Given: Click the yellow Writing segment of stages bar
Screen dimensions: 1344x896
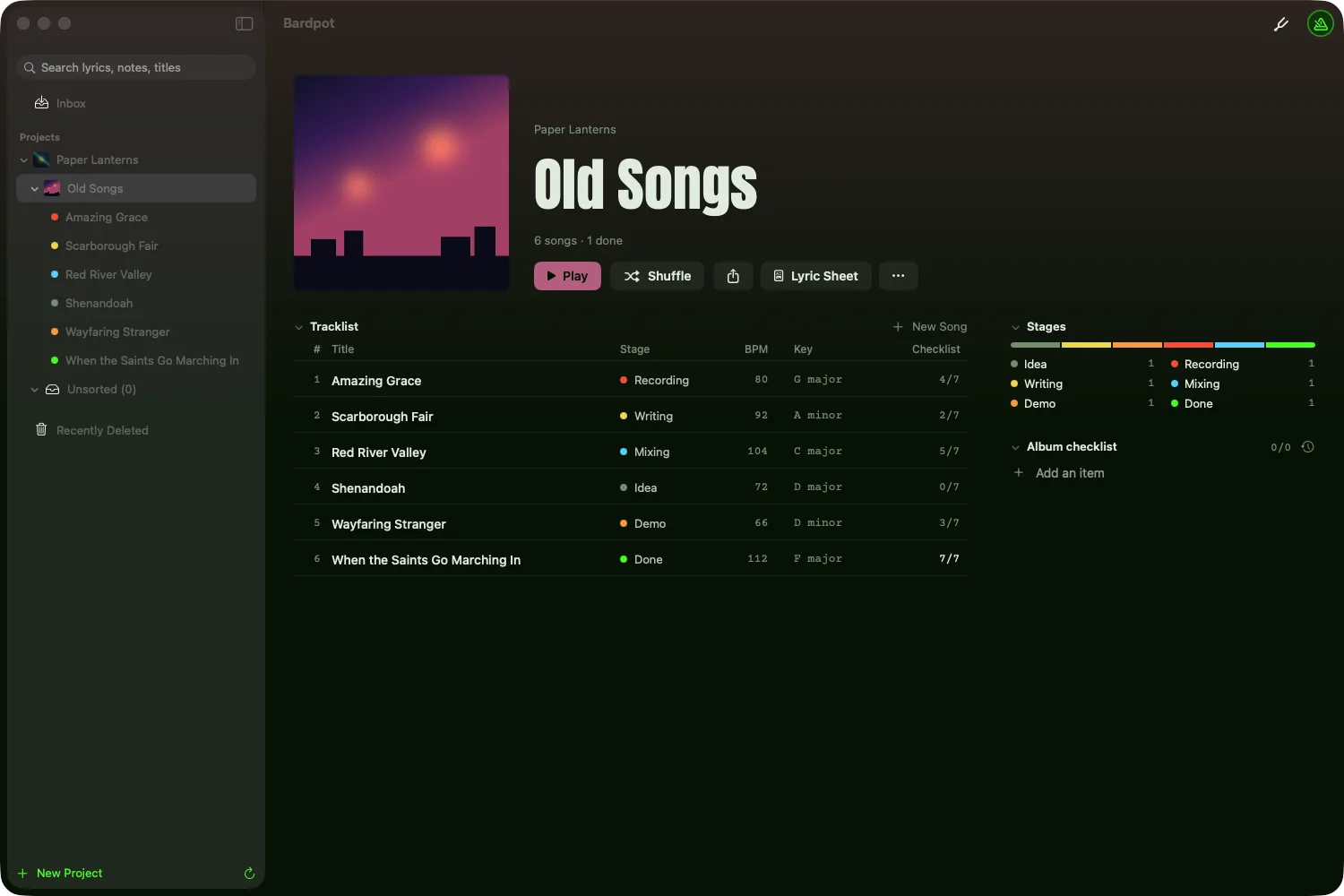Looking at the screenshot, I should point(1086,345).
